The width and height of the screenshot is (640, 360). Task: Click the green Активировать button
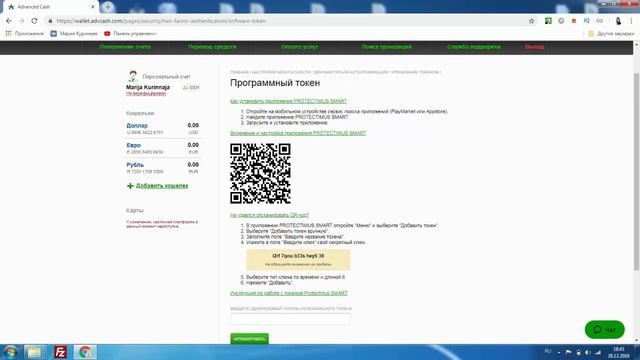click(x=249, y=339)
